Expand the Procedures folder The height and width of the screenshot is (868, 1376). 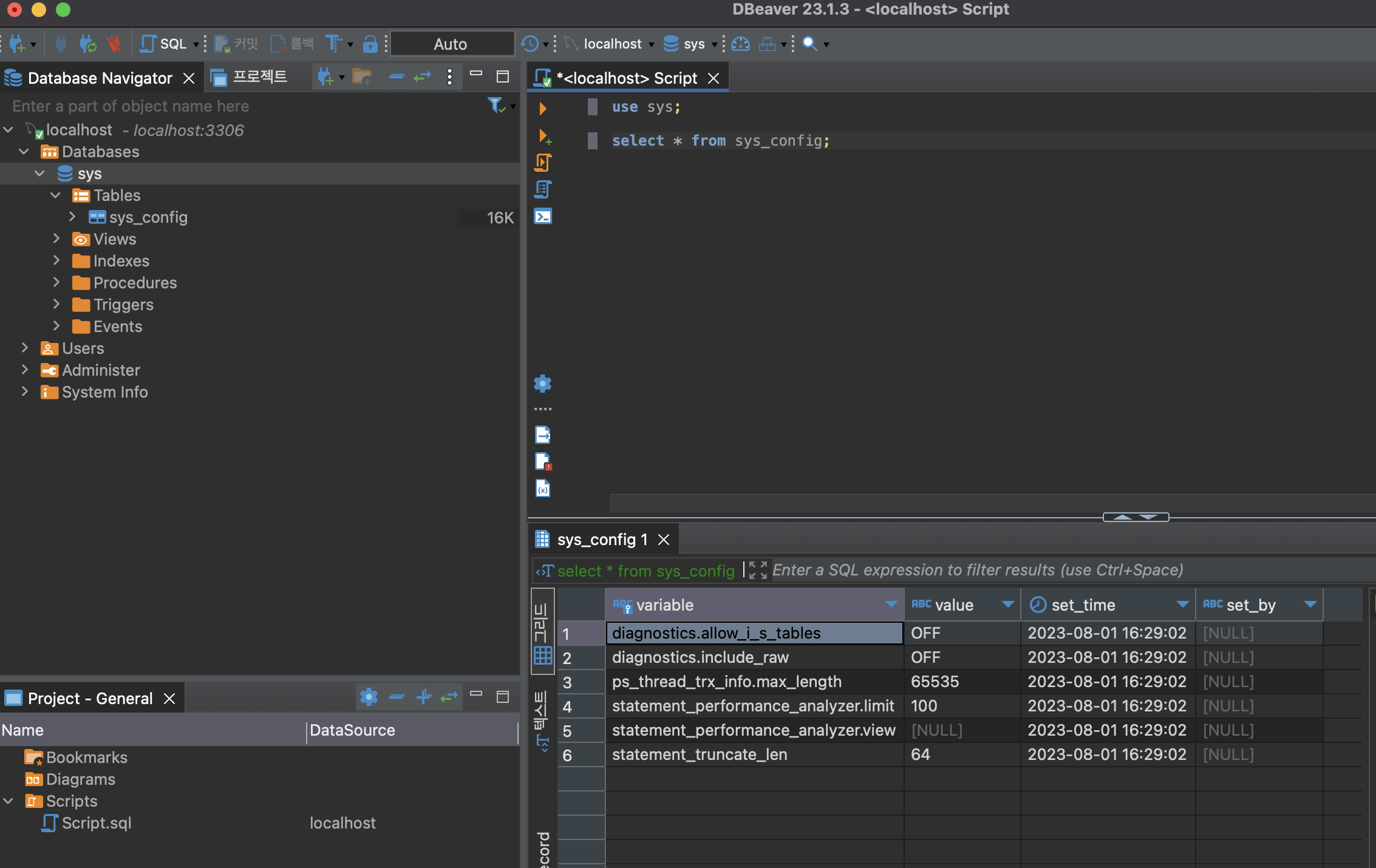click(x=56, y=282)
